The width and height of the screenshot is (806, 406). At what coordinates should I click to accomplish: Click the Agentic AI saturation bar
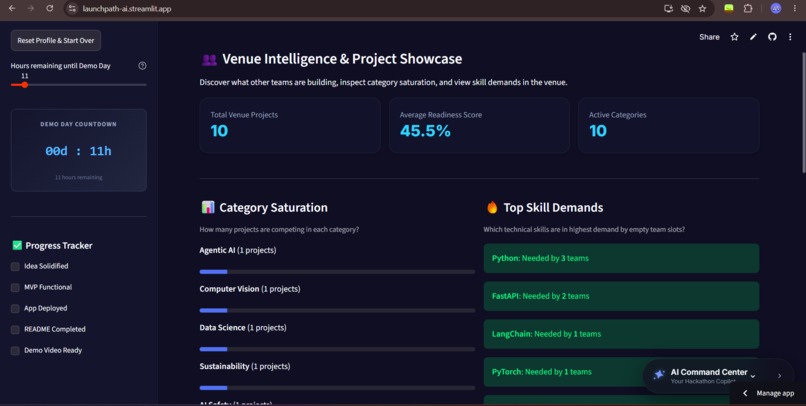(x=337, y=271)
